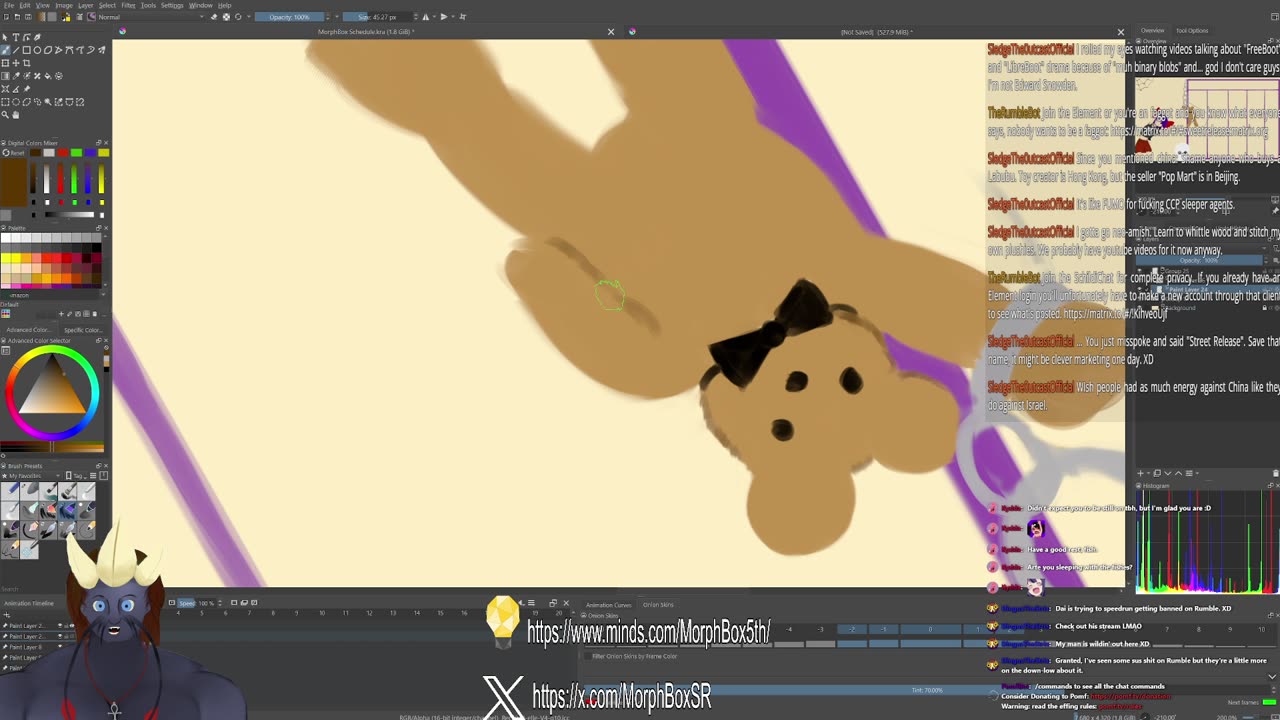Click the new document toolbar icon
This screenshot has height=720, width=1280.
pyautogui.click(x=6, y=17)
